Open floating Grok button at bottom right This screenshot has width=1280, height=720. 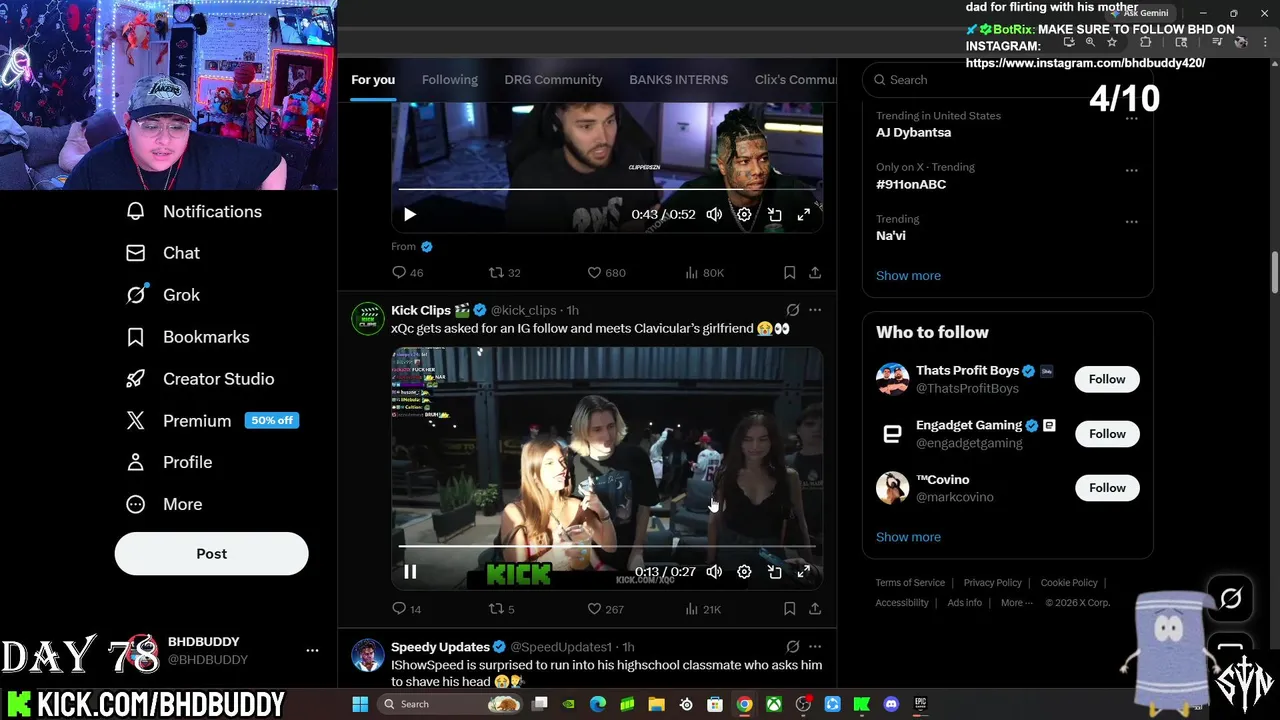pyautogui.click(x=1230, y=598)
